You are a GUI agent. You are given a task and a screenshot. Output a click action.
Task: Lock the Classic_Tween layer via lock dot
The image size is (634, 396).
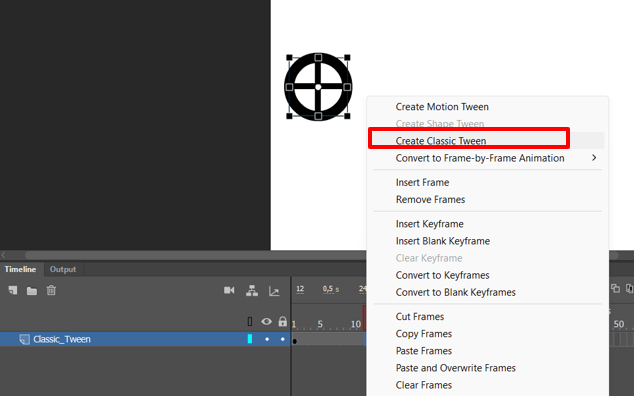click(x=283, y=339)
